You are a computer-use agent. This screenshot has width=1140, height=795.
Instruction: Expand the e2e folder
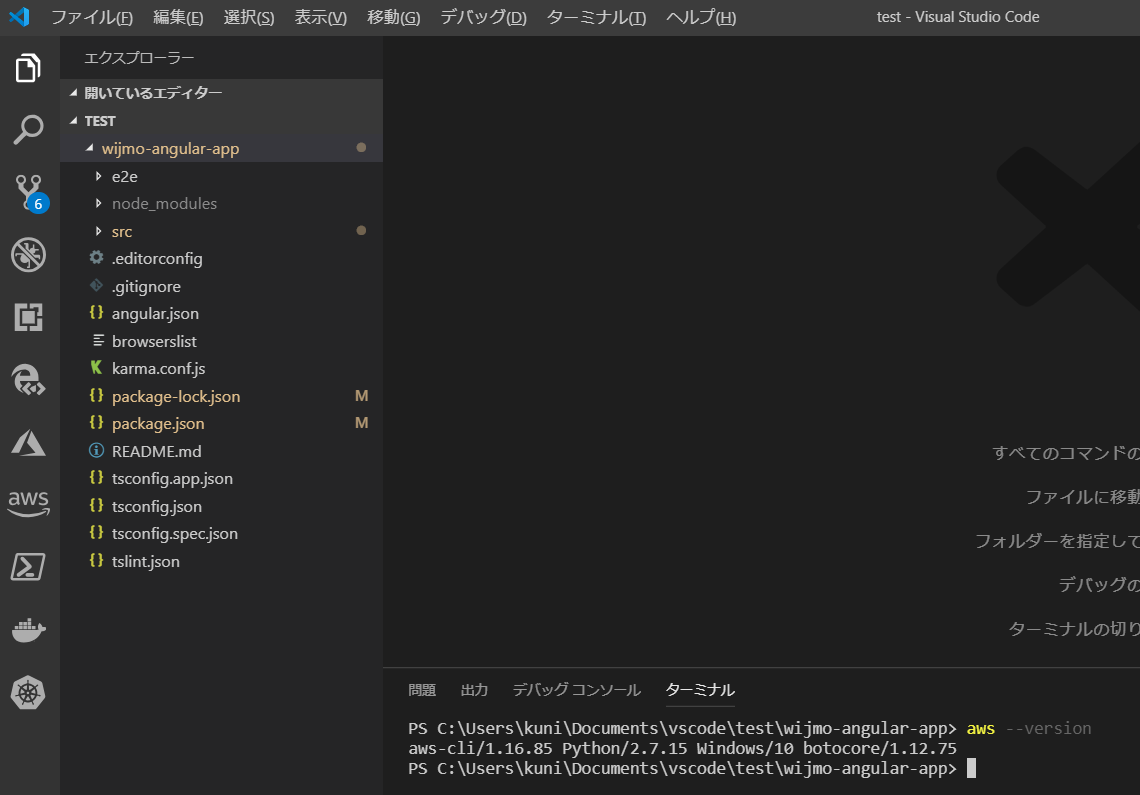(98, 176)
